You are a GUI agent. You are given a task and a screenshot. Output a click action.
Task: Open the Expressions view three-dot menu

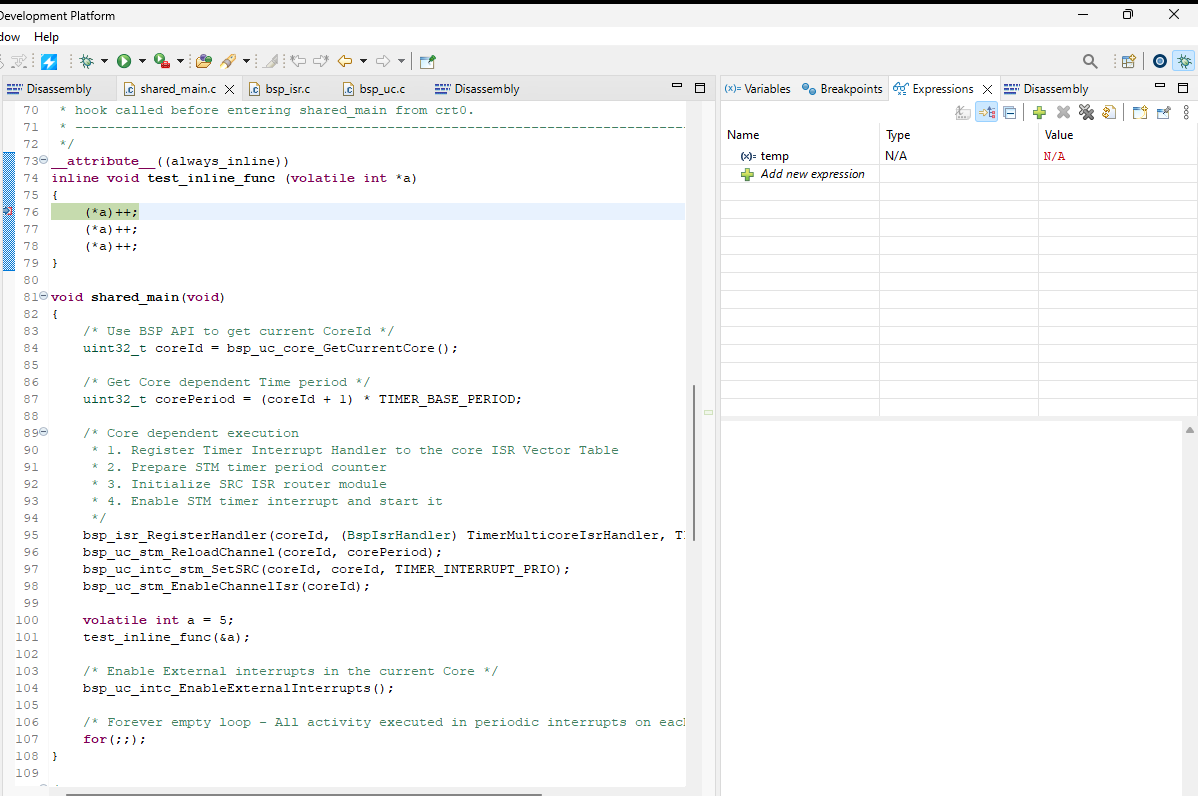tap(1186, 113)
